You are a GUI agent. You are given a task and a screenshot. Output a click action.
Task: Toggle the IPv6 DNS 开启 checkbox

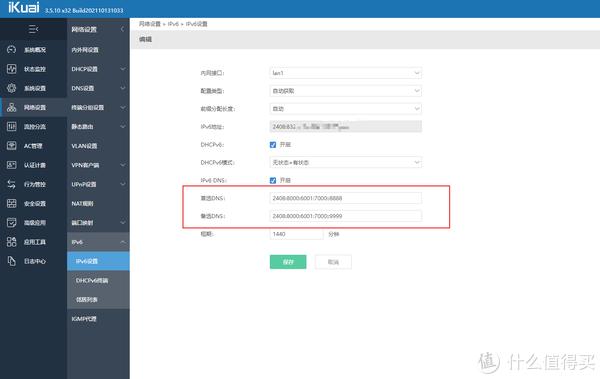pyautogui.click(x=273, y=180)
